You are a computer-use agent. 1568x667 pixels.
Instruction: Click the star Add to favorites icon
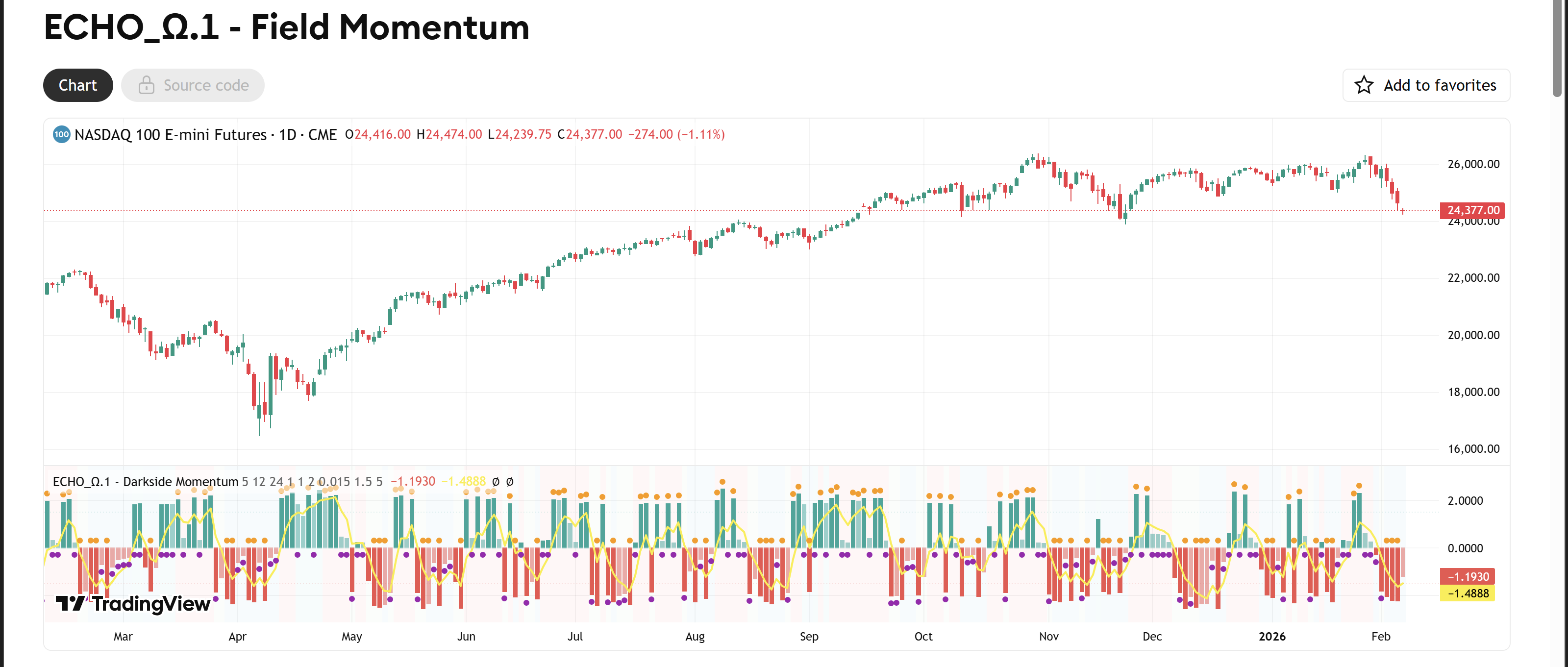1364,85
